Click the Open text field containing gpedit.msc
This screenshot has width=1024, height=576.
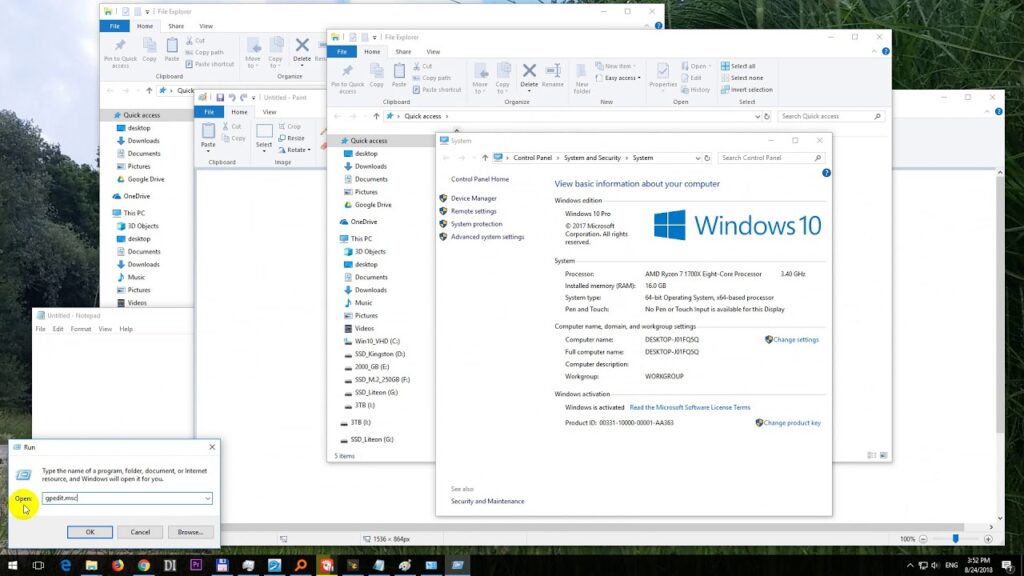[x=120, y=498]
